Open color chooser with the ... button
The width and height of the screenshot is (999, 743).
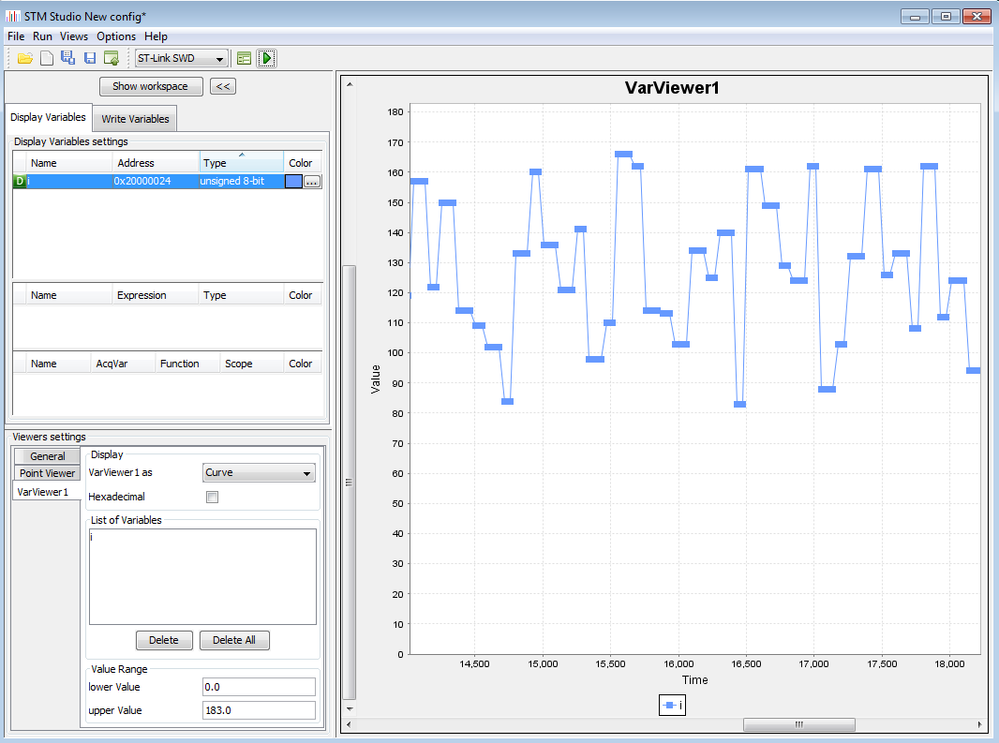(x=312, y=182)
